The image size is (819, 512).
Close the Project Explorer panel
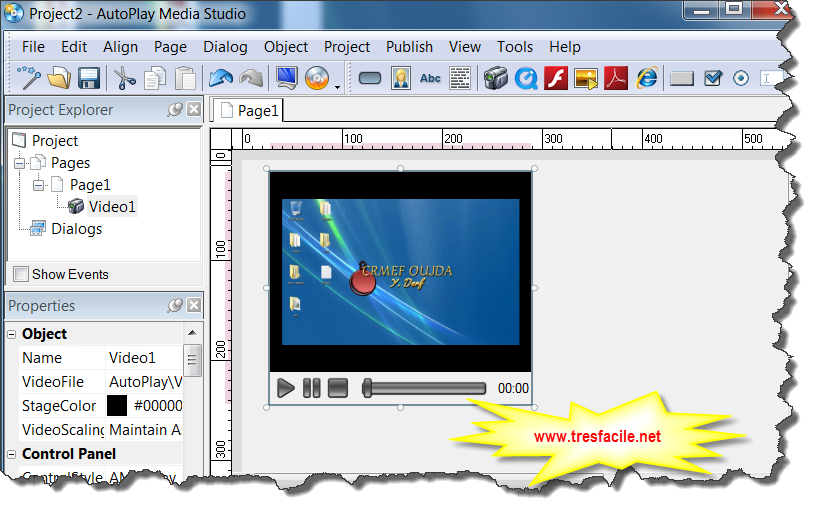tap(194, 109)
